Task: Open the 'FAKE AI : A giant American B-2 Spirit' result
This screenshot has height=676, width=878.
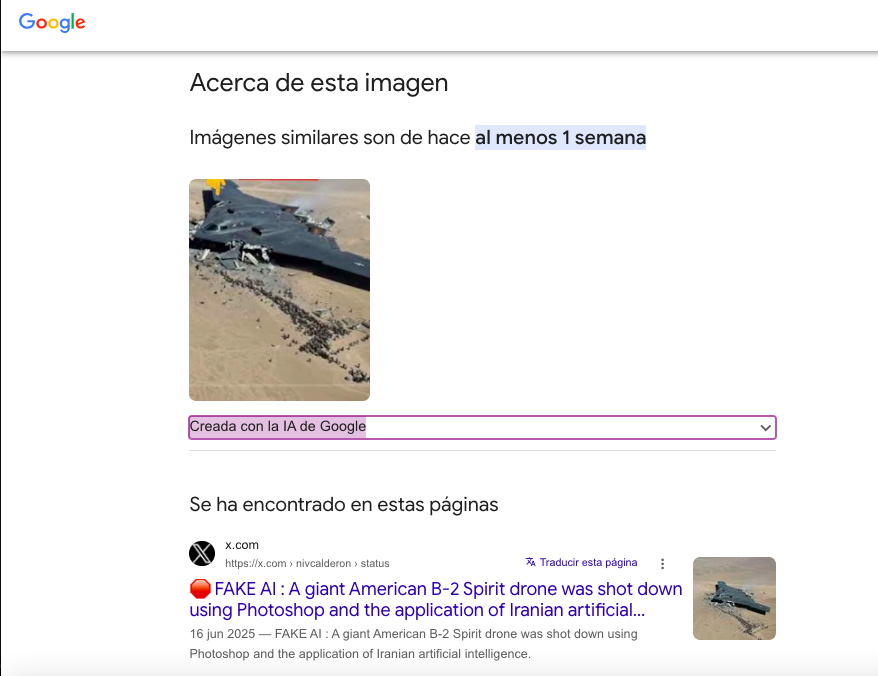Action: pyautogui.click(x=436, y=599)
